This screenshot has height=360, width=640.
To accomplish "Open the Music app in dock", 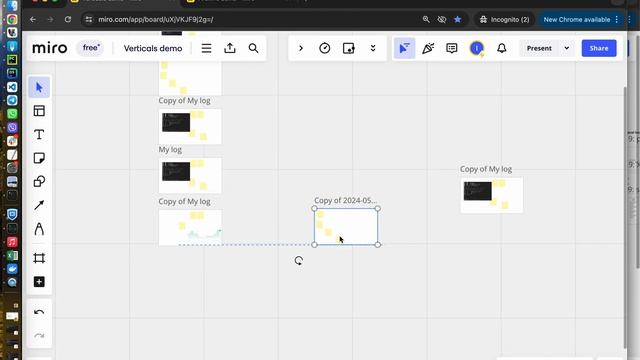I will click(12, 242).
